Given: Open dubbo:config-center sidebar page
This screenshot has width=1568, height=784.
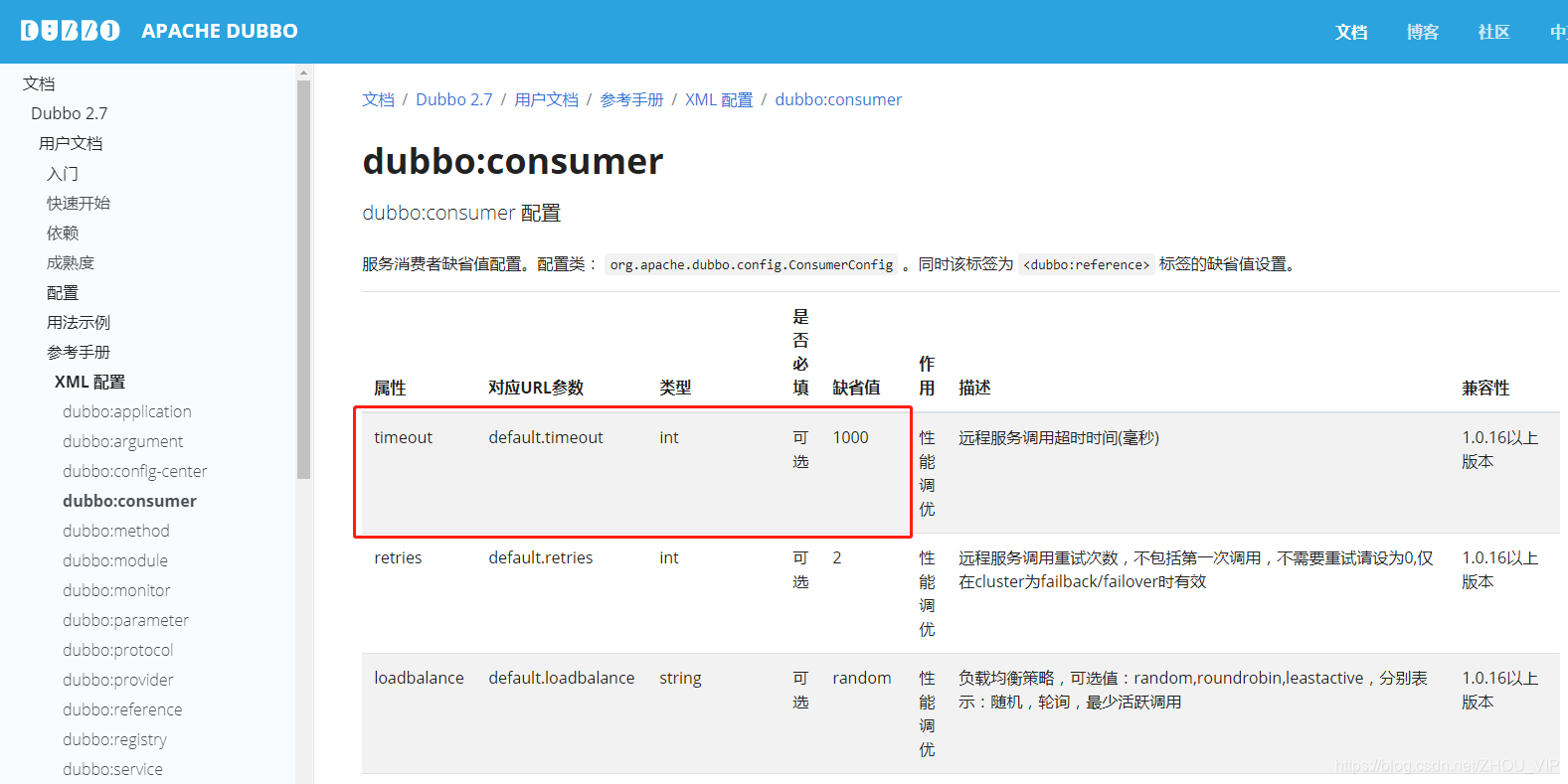Looking at the screenshot, I should click(135, 471).
